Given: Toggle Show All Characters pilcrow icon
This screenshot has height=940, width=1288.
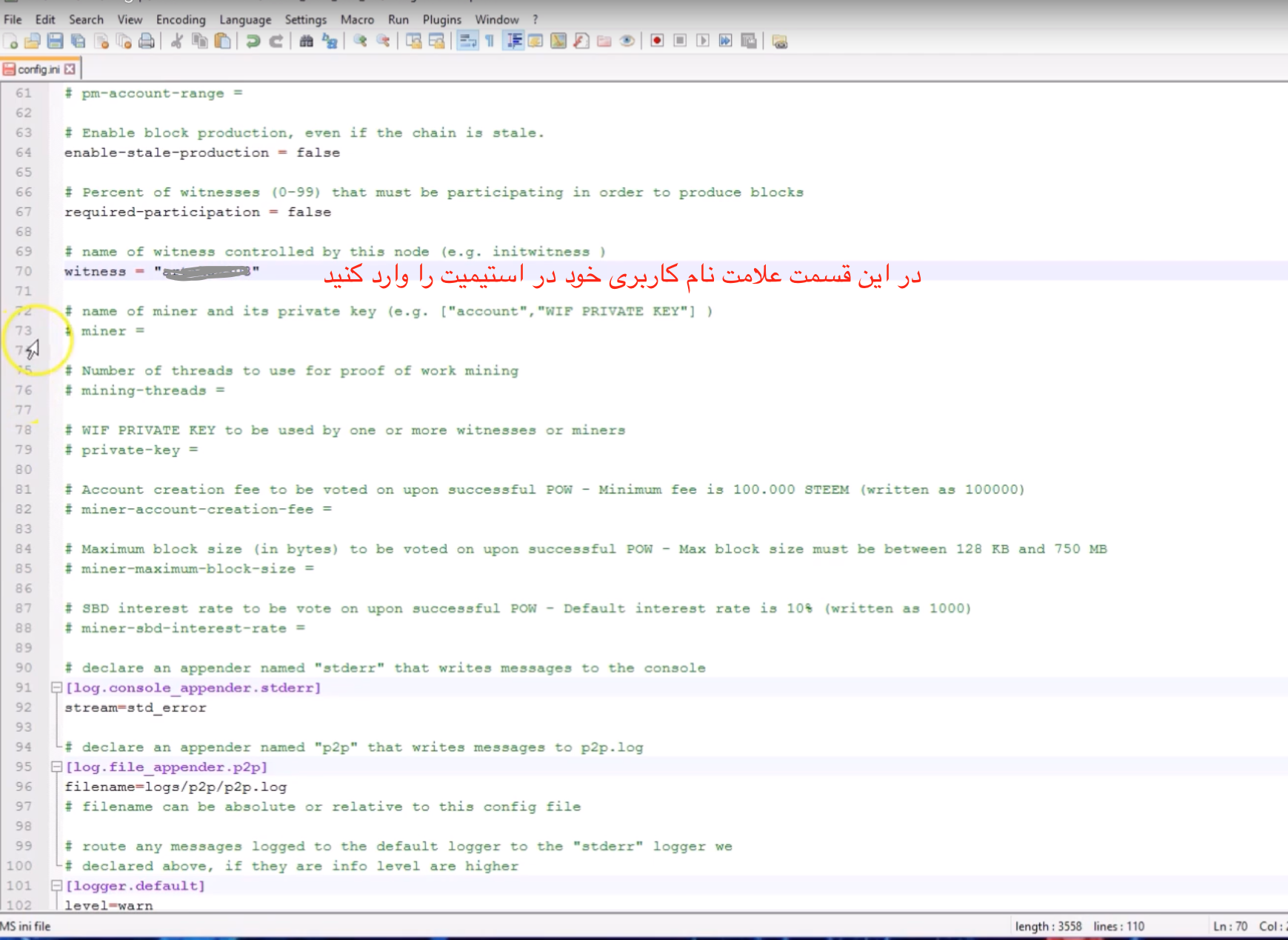Looking at the screenshot, I should tap(490, 41).
